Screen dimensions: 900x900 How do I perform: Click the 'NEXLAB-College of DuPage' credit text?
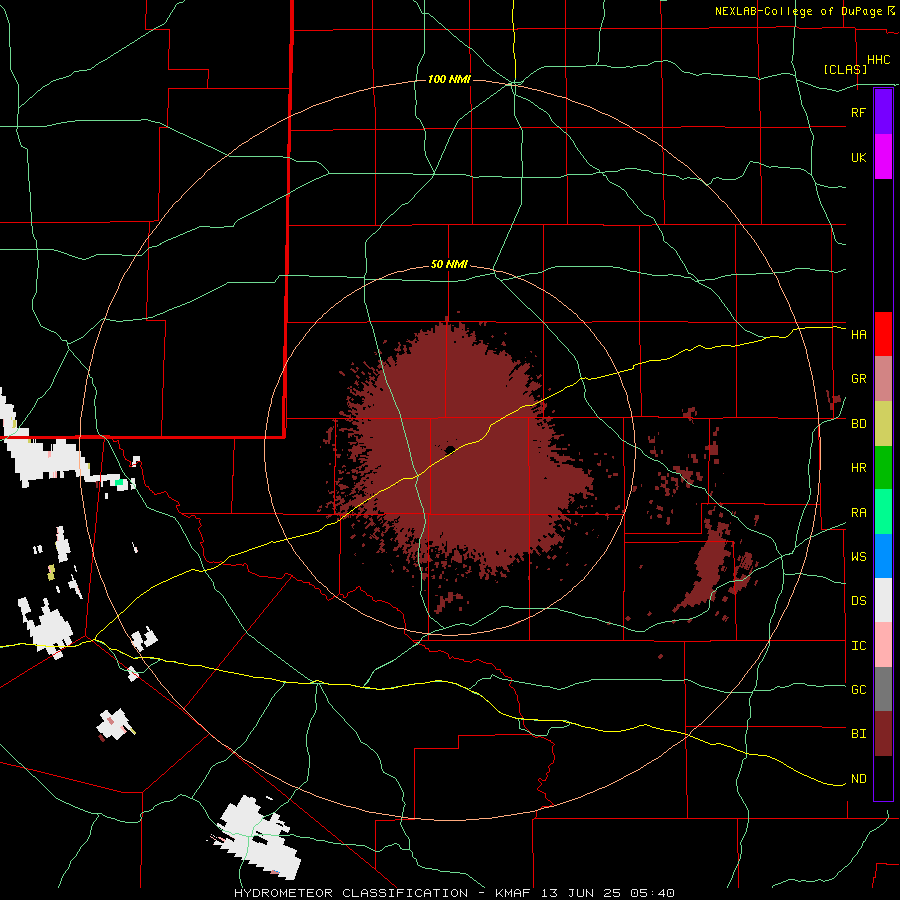click(798, 11)
